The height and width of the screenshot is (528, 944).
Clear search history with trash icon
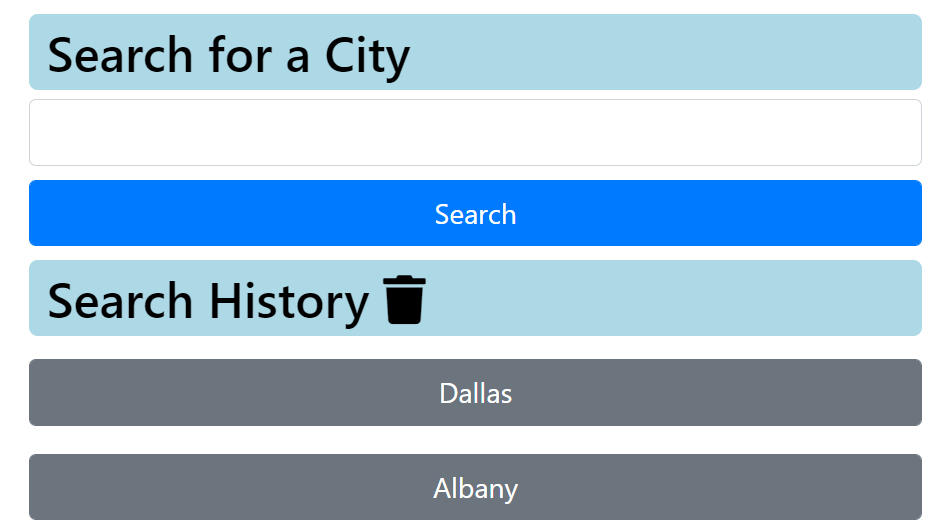(404, 300)
